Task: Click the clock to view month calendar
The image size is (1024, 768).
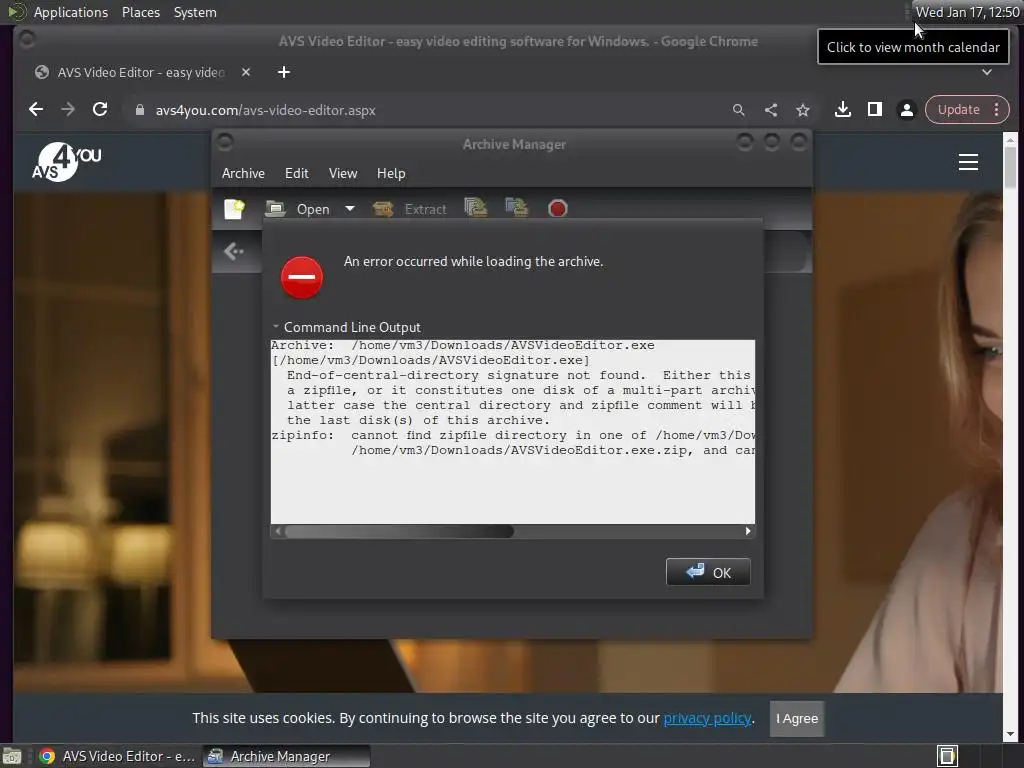Action: pos(967,12)
